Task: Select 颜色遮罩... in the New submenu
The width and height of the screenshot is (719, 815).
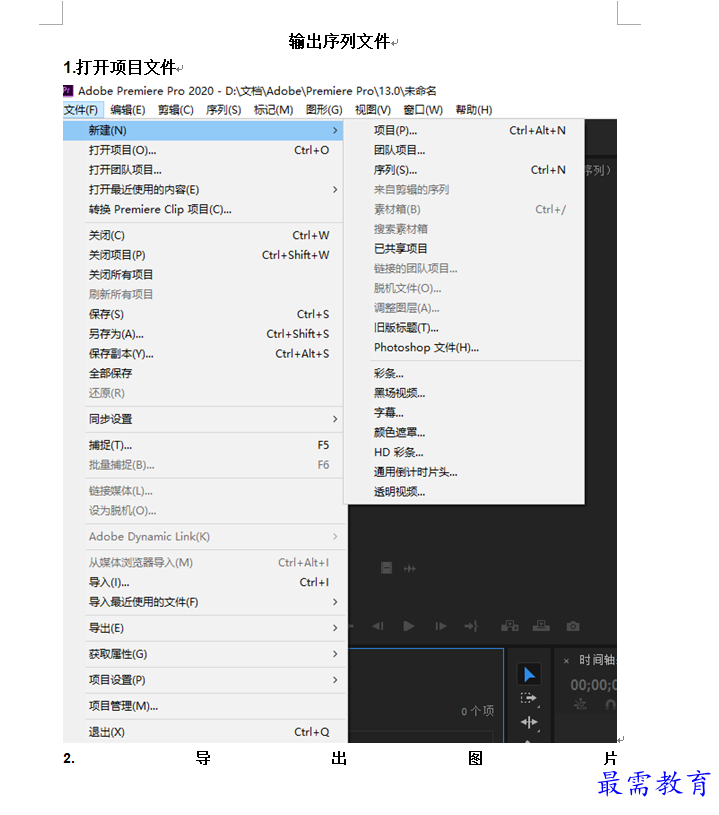Action: [x=464, y=433]
